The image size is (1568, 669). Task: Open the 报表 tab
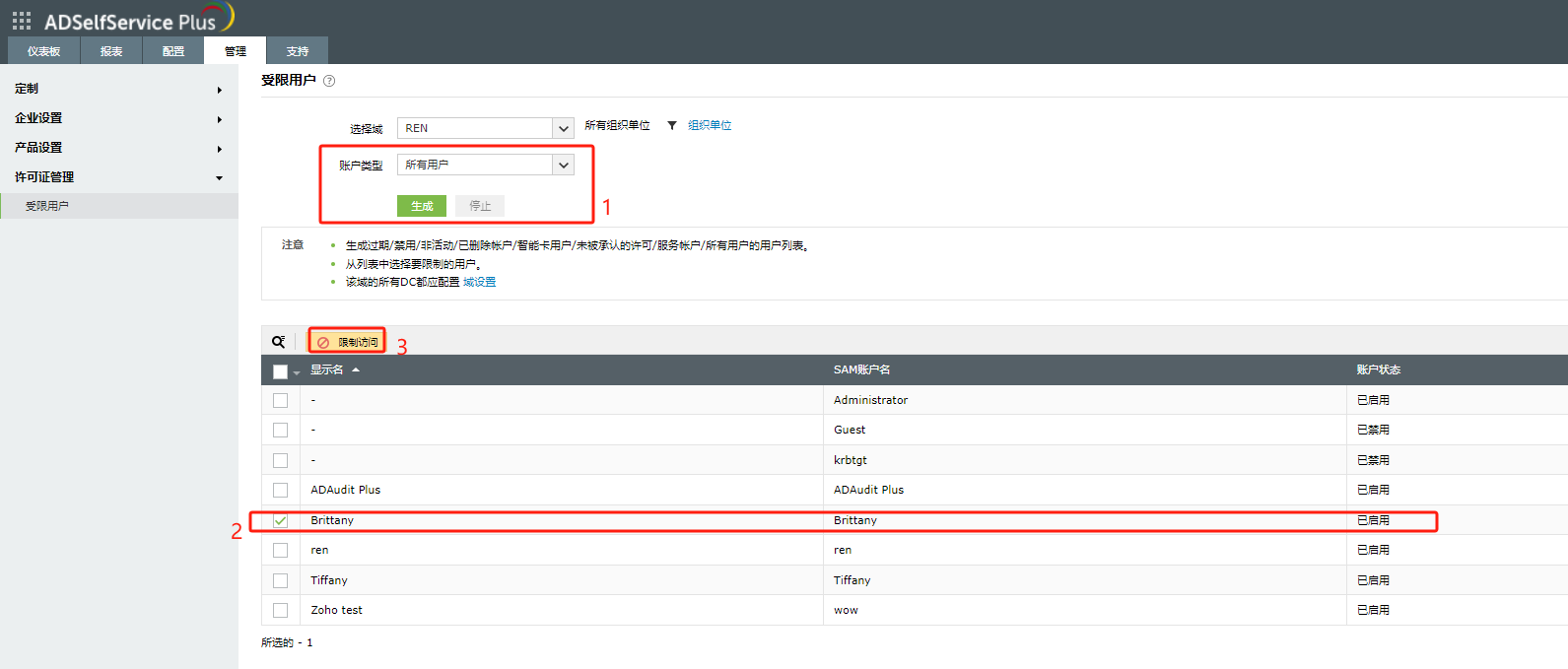pyautogui.click(x=111, y=51)
